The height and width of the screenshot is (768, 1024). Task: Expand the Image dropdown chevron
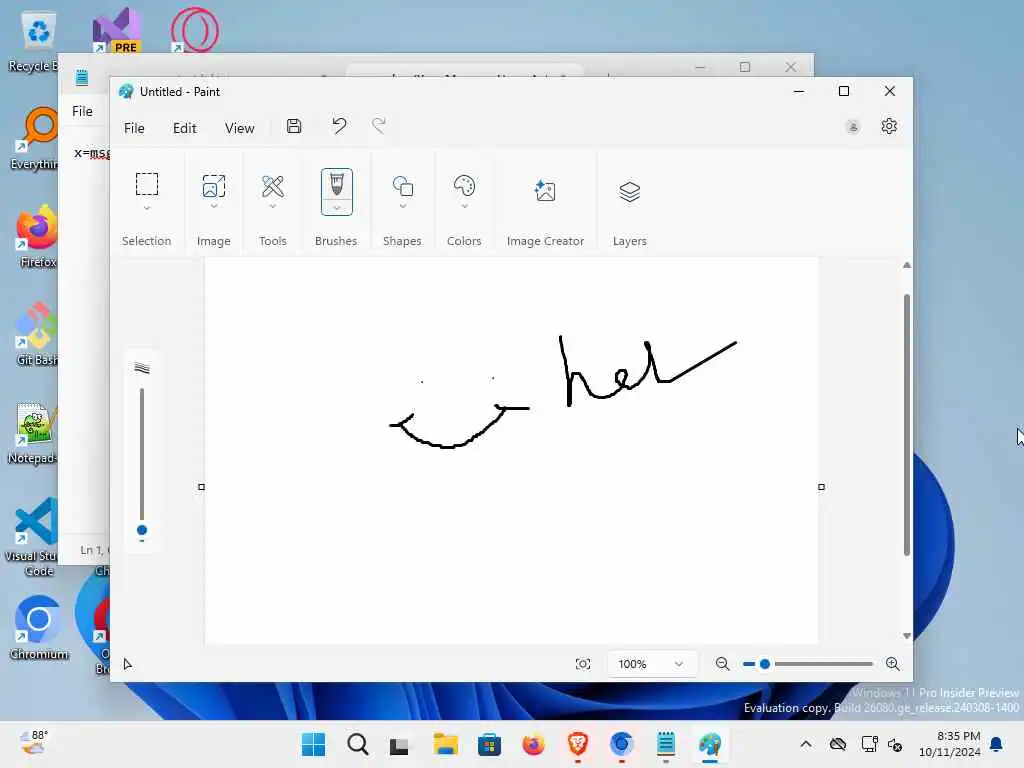214,206
